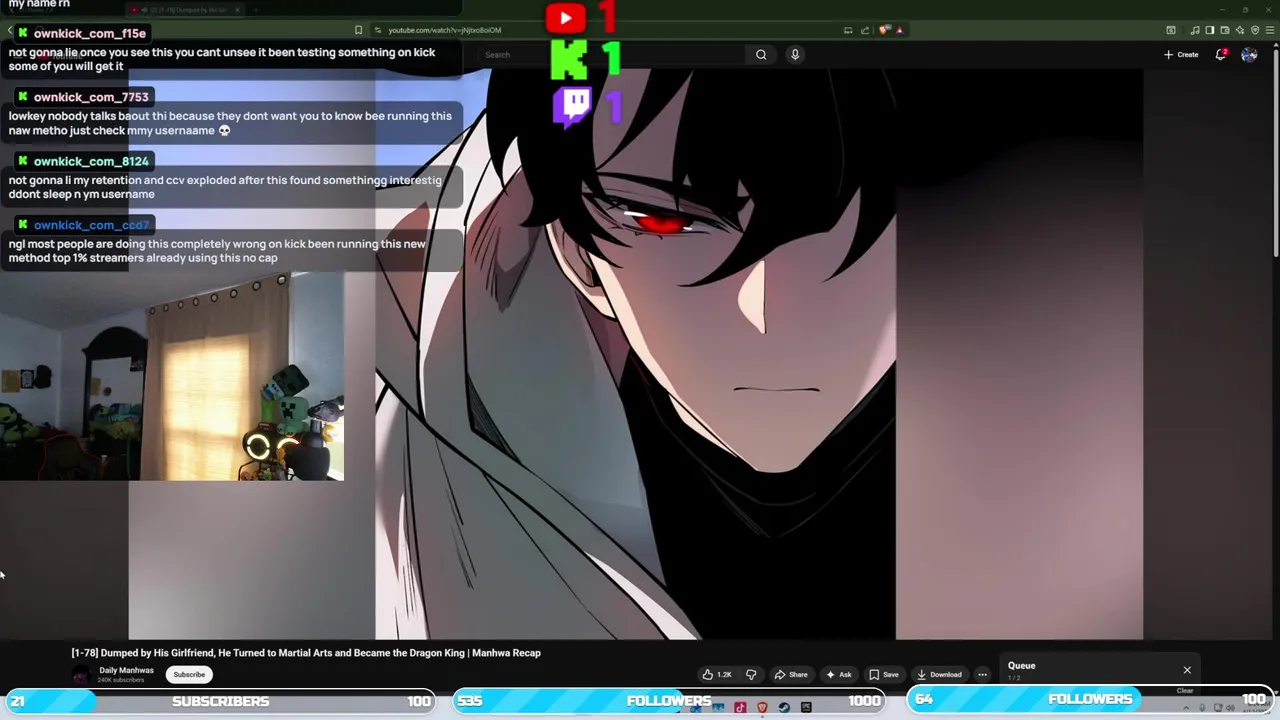Image resolution: width=1280 pixels, height=720 pixels.
Task: Like the video with thumbs-up 1.2K
Action: tap(717, 675)
